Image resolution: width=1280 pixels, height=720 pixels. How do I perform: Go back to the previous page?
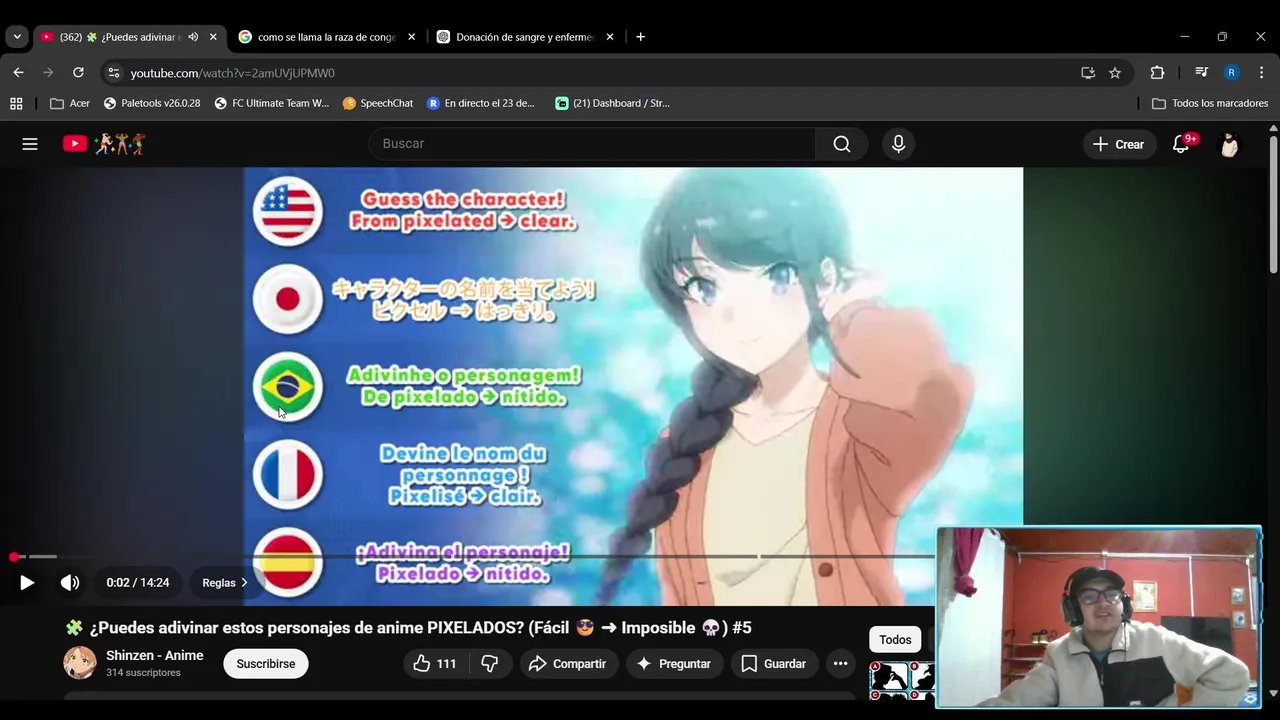(18, 73)
